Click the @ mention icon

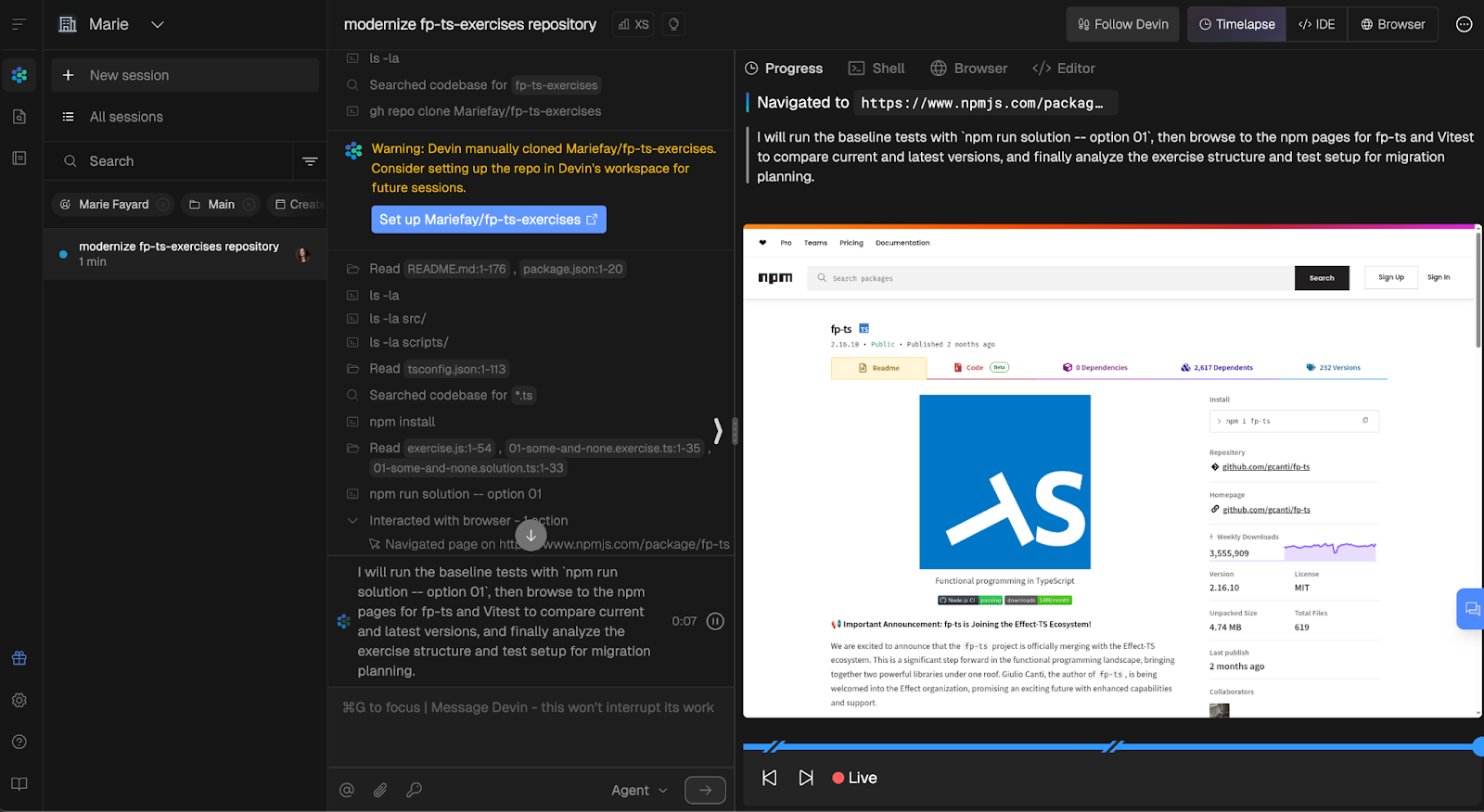[x=347, y=790]
